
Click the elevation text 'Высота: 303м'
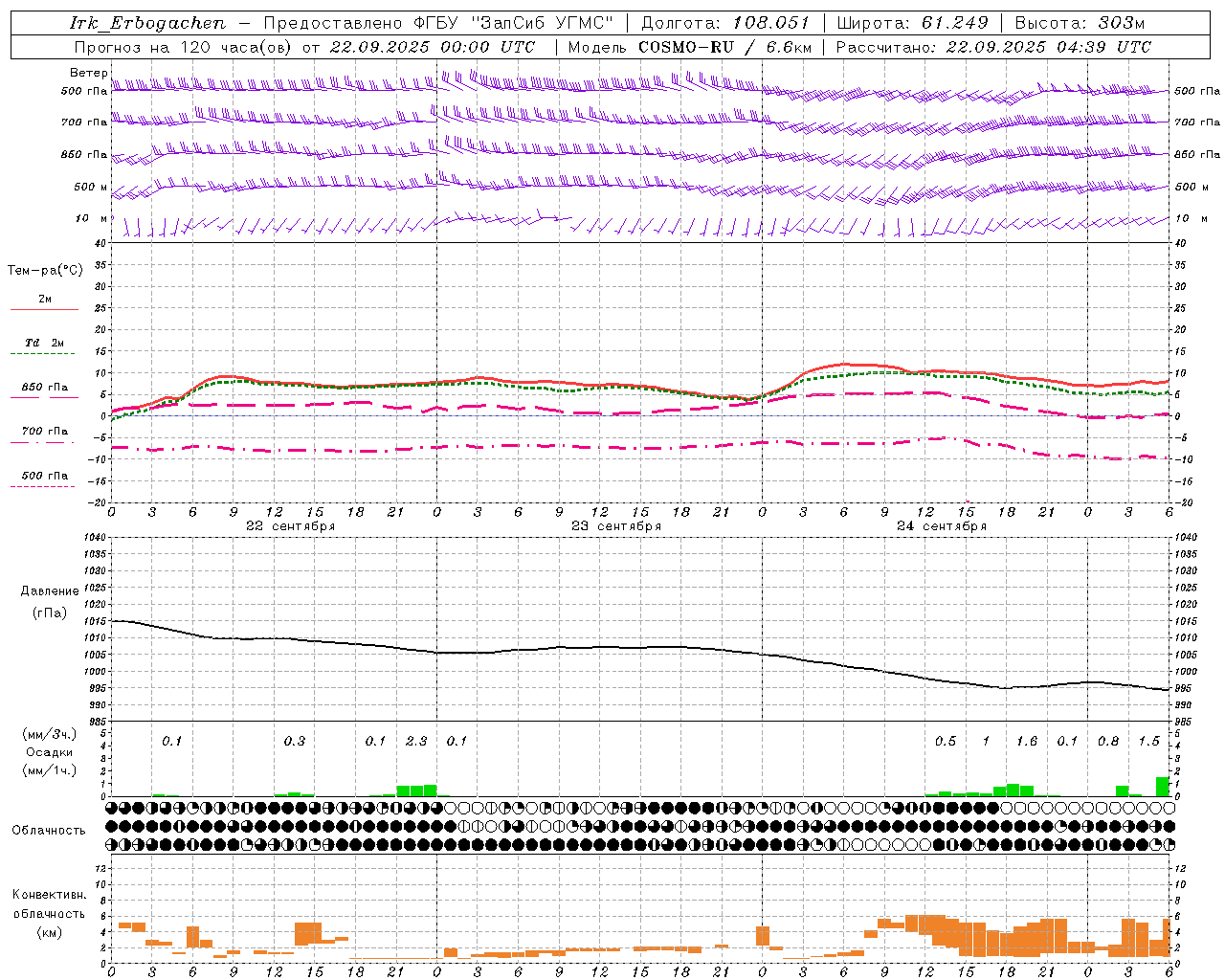[x=1080, y=23]
